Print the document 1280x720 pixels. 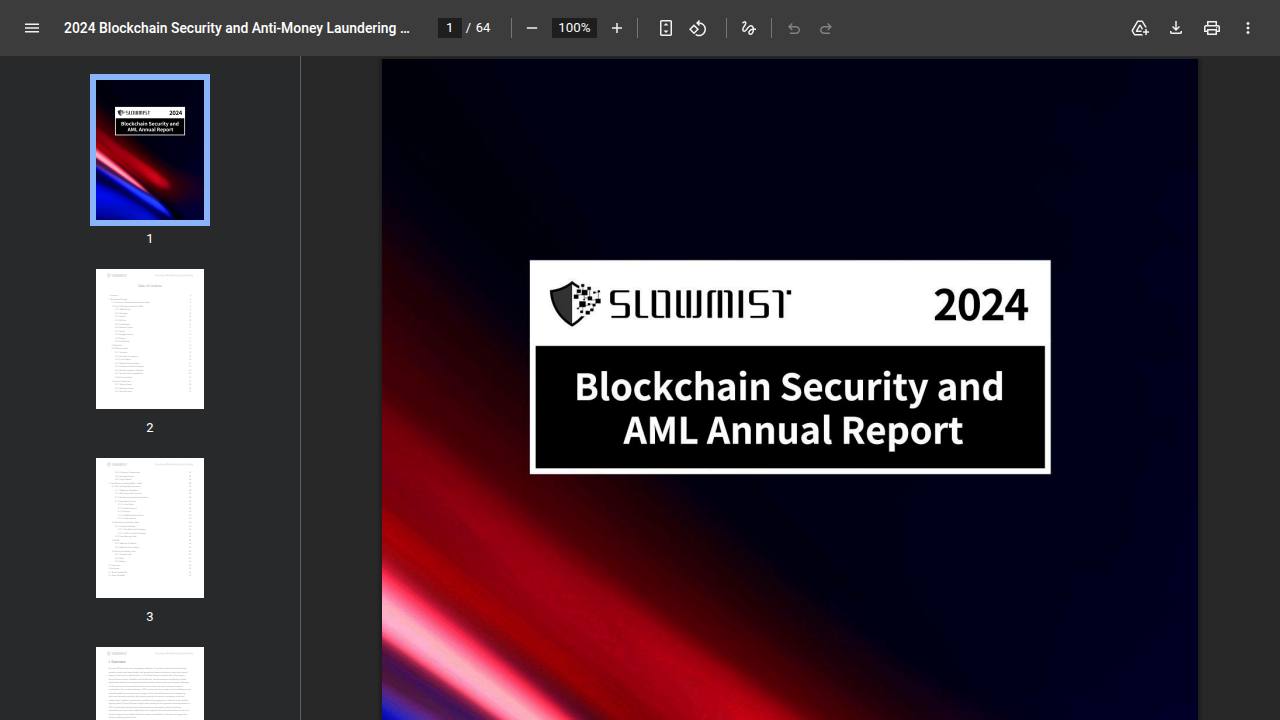tap(1212, 28)
